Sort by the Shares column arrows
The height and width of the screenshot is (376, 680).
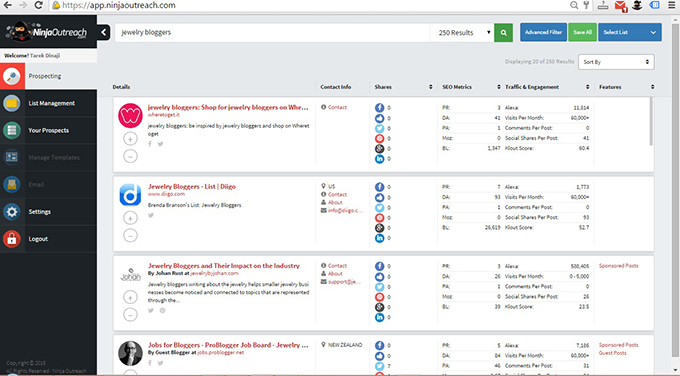pyautogui.click(x=431, y=87)
